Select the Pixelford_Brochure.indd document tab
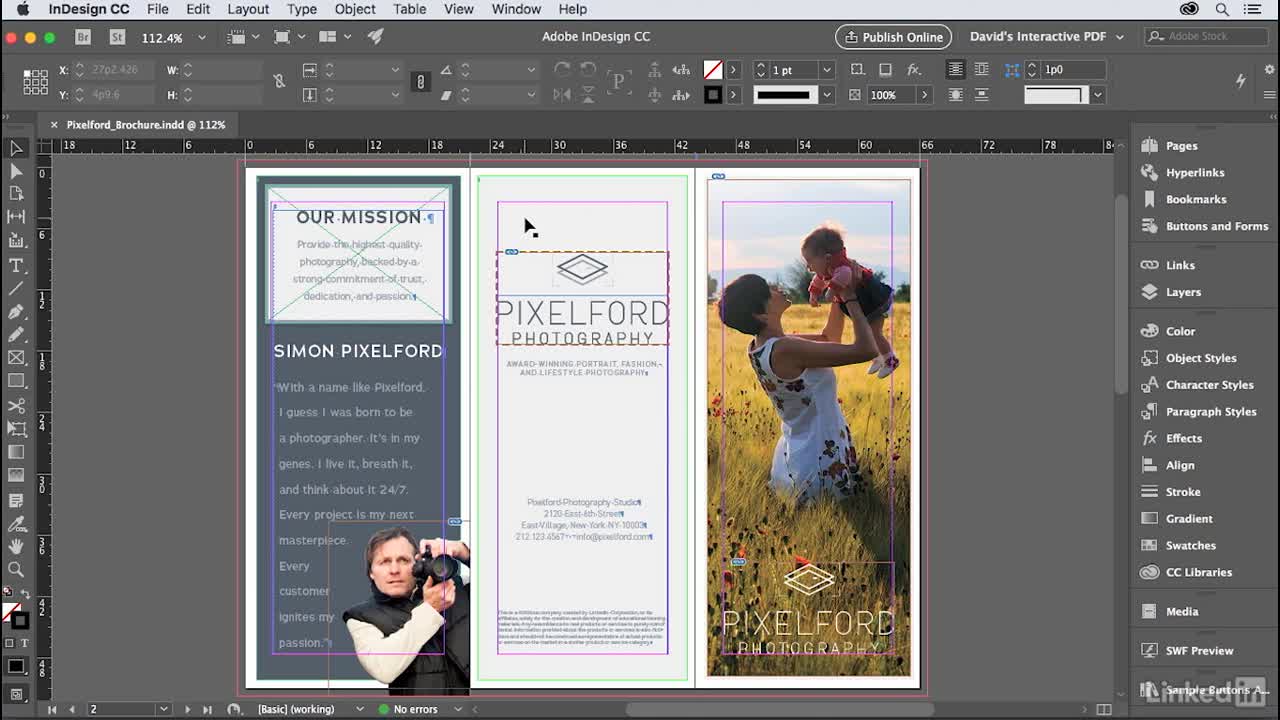Image resolution: width=1280 pixels, height=720 pixels. click(x=146, y=125)
